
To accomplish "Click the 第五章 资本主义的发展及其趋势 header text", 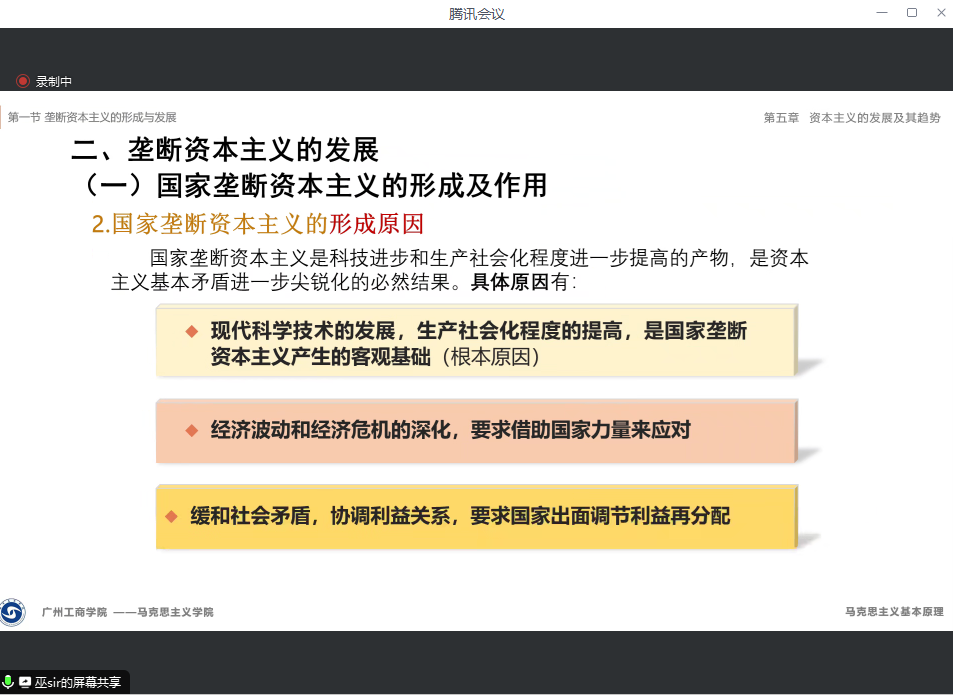I will click(x=851, y=118).
